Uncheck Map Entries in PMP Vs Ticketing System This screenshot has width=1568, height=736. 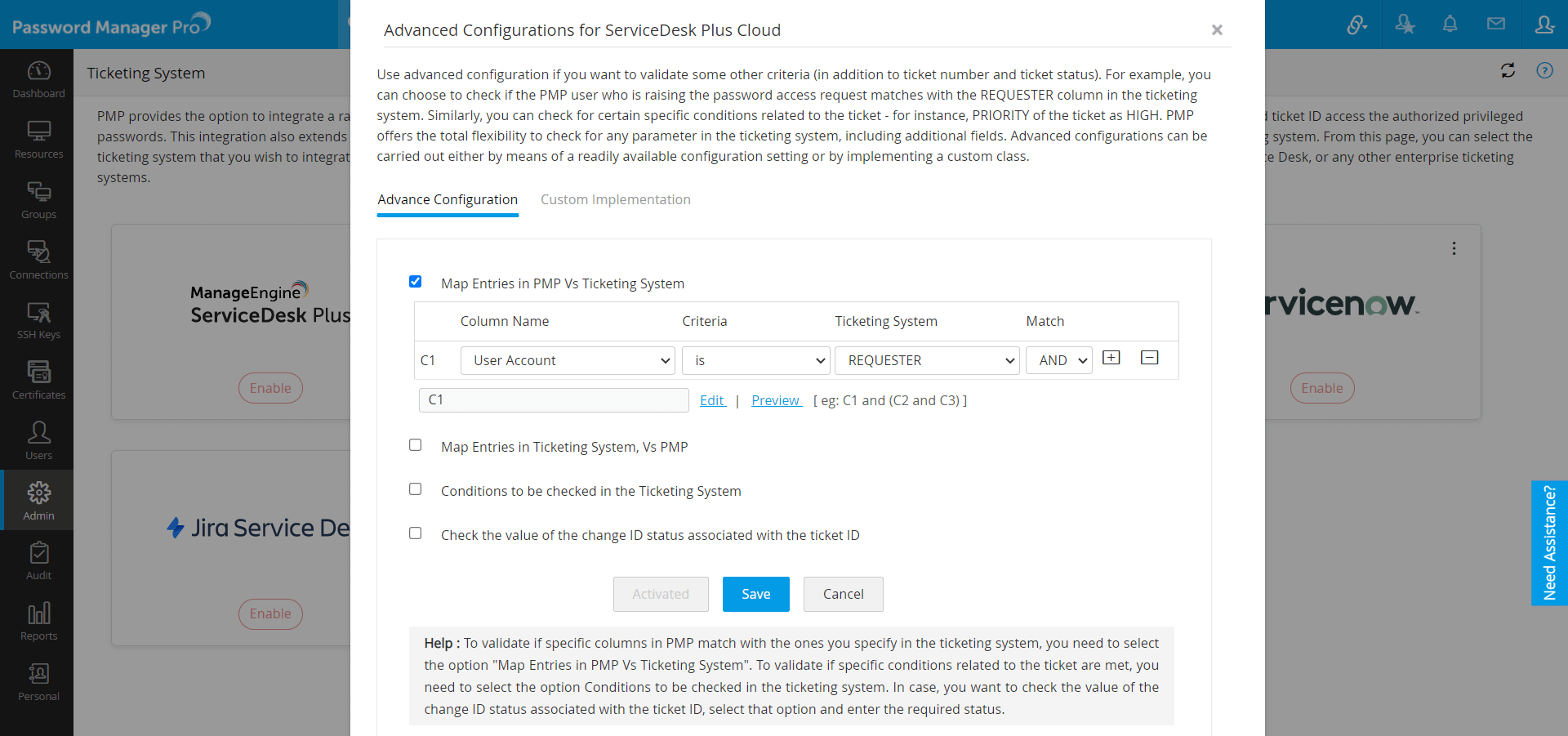pos(416,282)
